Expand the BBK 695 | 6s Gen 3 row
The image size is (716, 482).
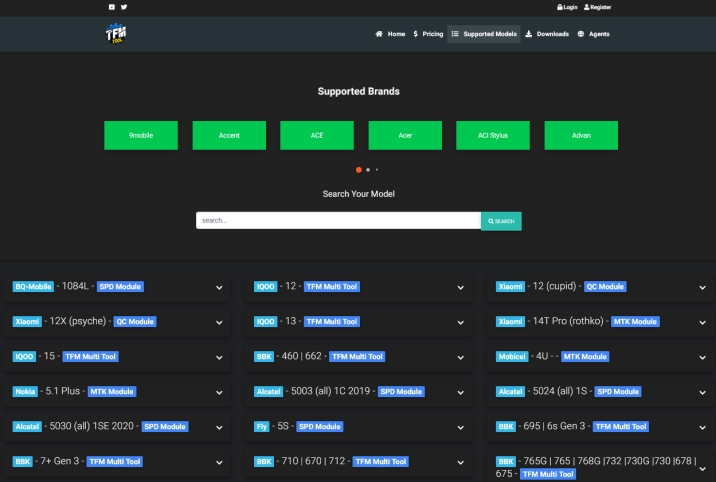[x=600, y=427]
